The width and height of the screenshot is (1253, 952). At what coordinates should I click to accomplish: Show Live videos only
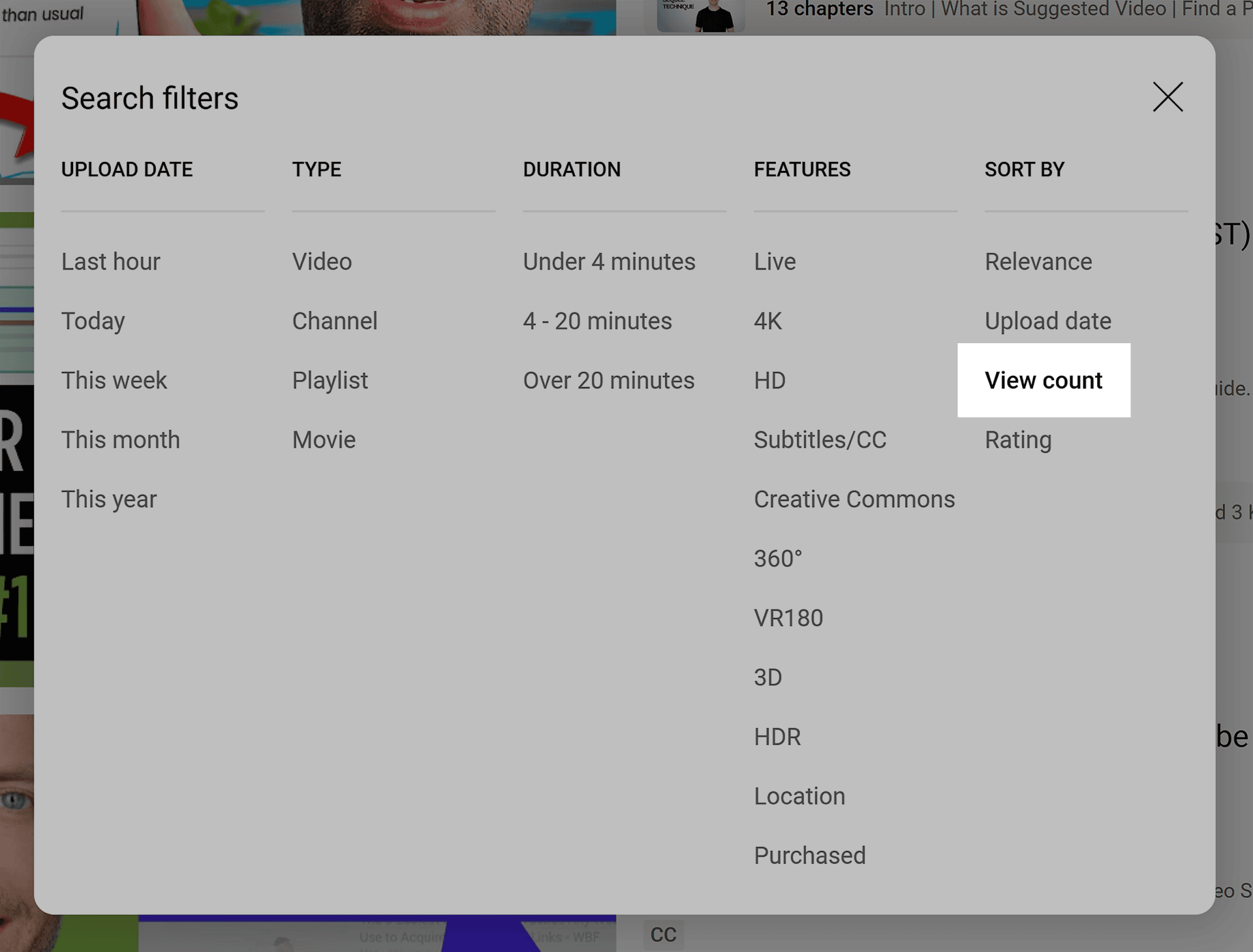coord(775,262)
